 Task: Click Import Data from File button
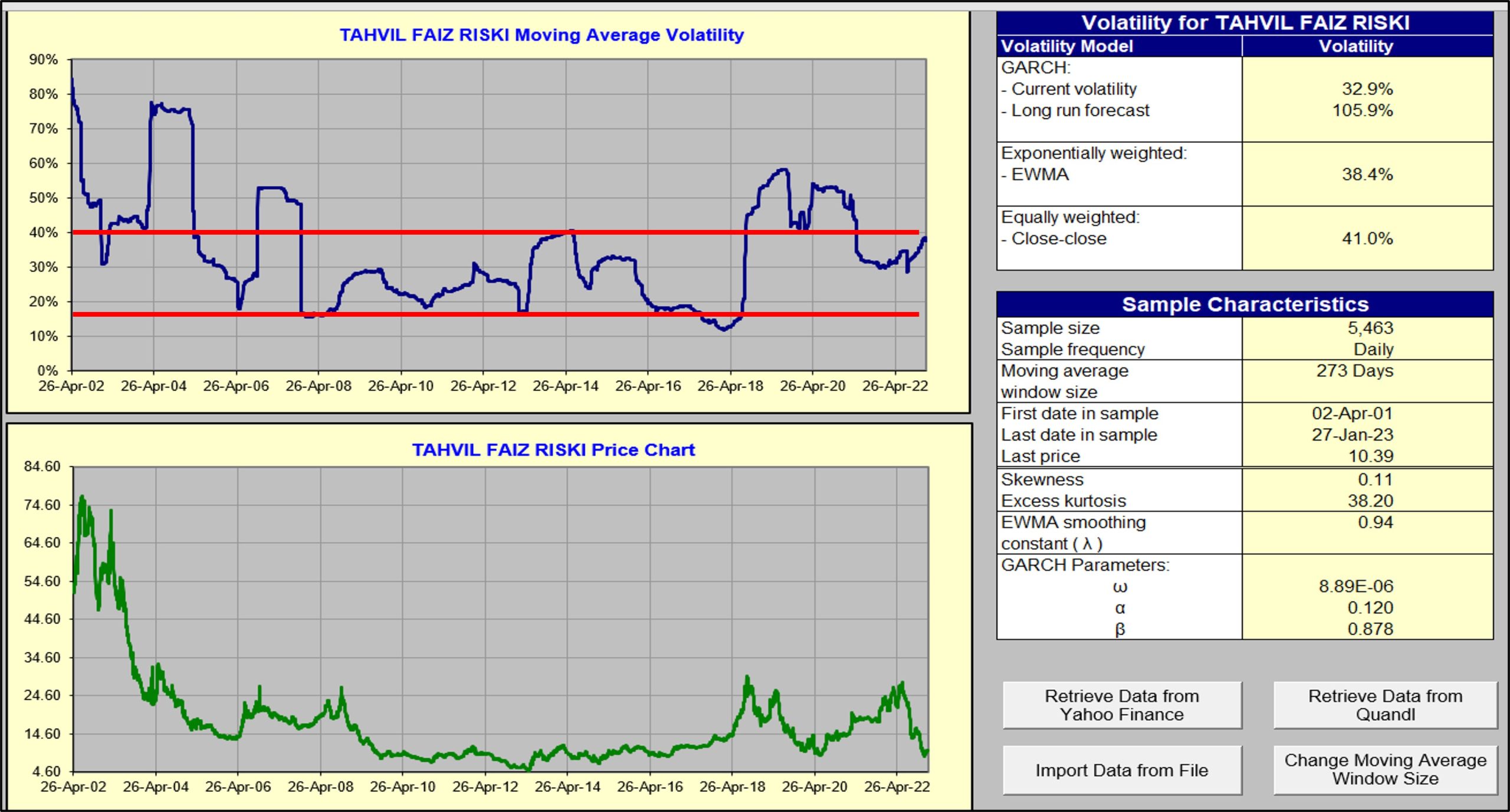1122,770
